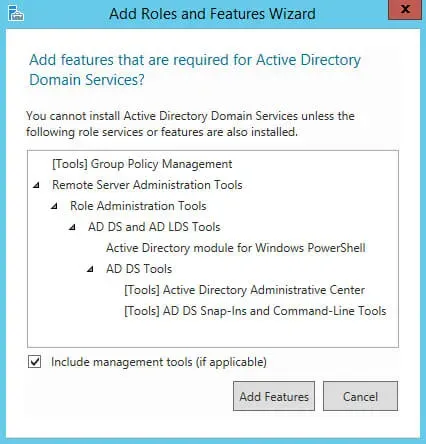426x444 pixels.
Task: Click the Server Manager wizard title icon
Action: [x=16, y=13]
